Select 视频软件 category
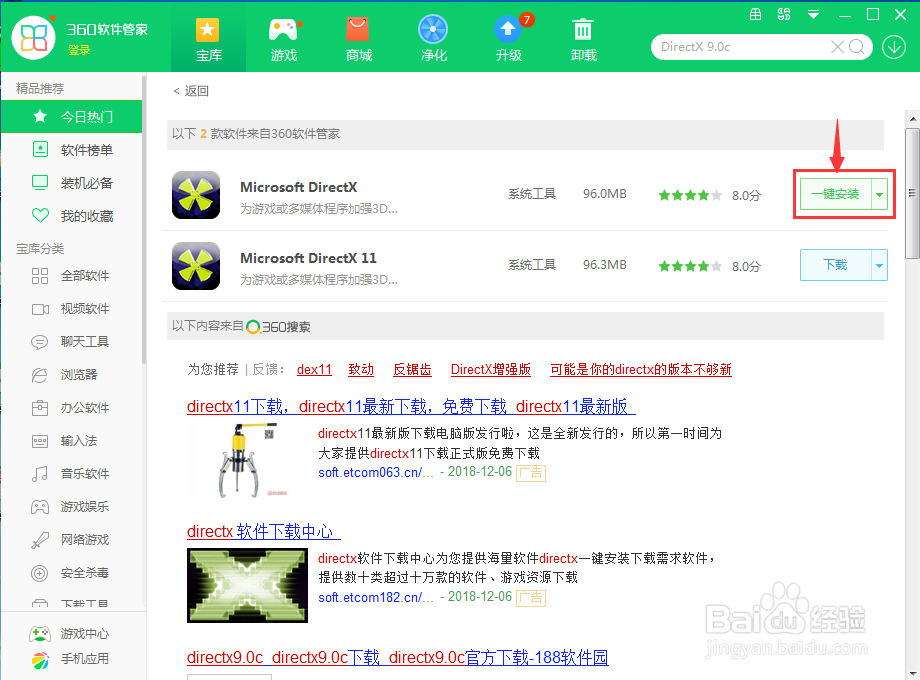 72,309
